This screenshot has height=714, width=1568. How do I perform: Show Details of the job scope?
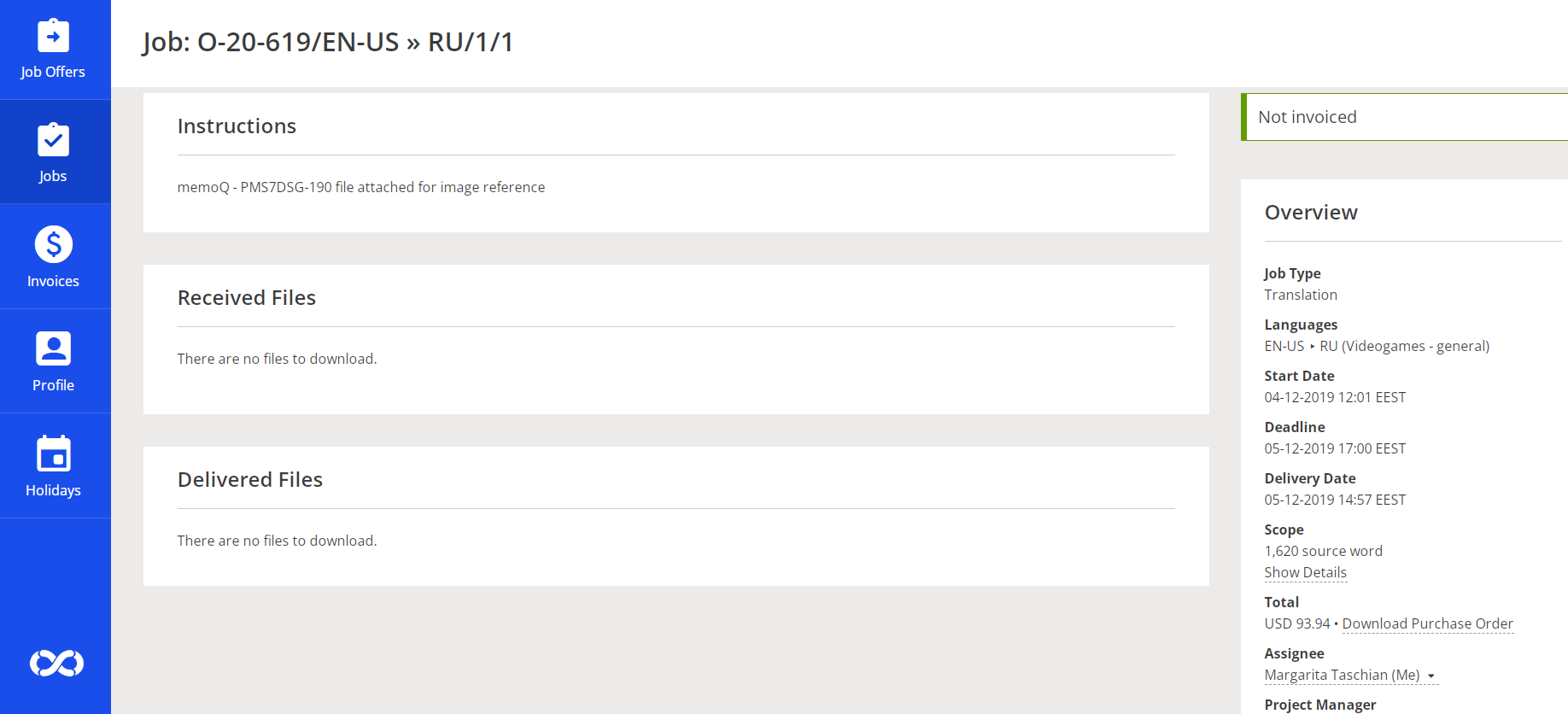[x=1305, y=572]
